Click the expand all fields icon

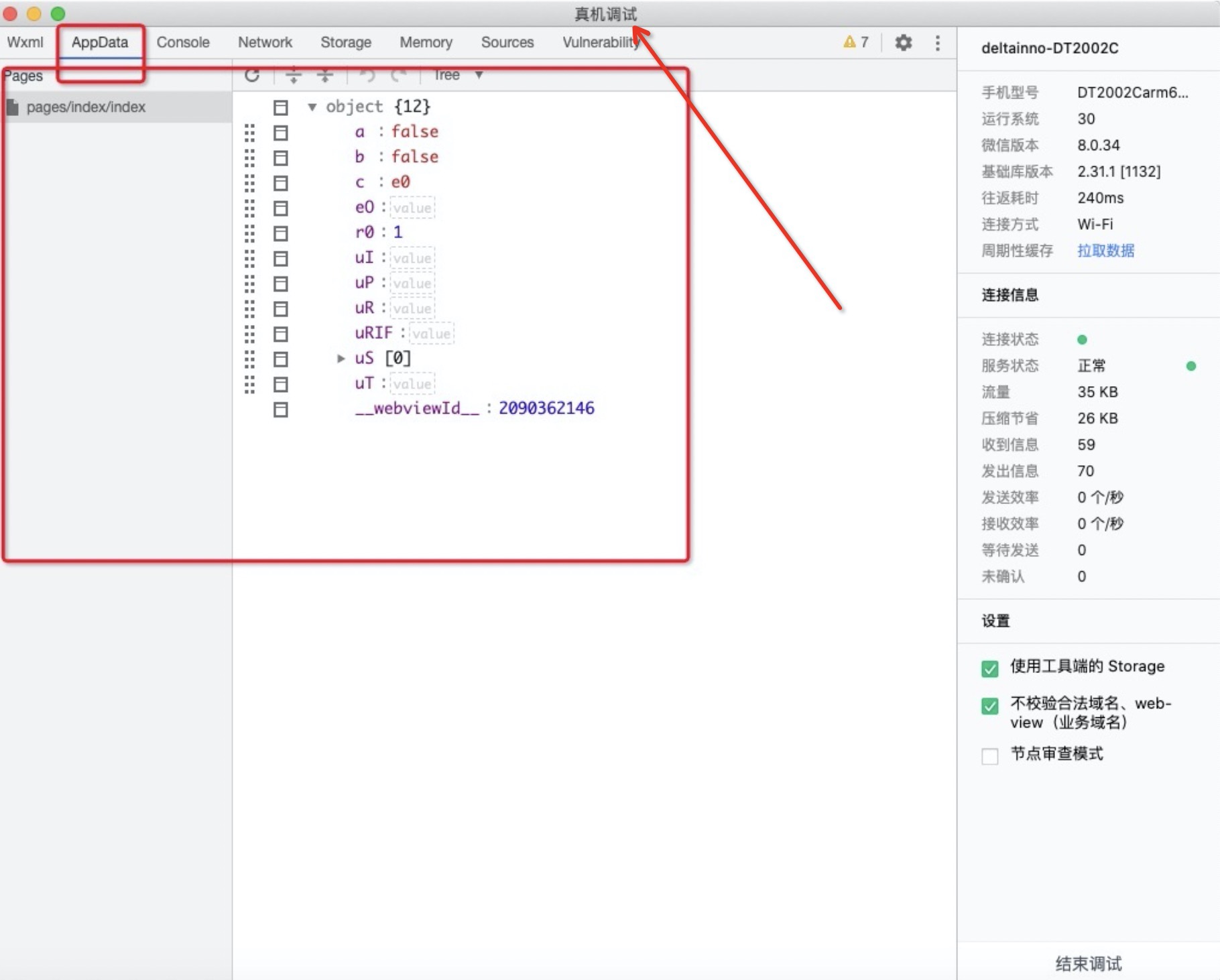(293, 75)
